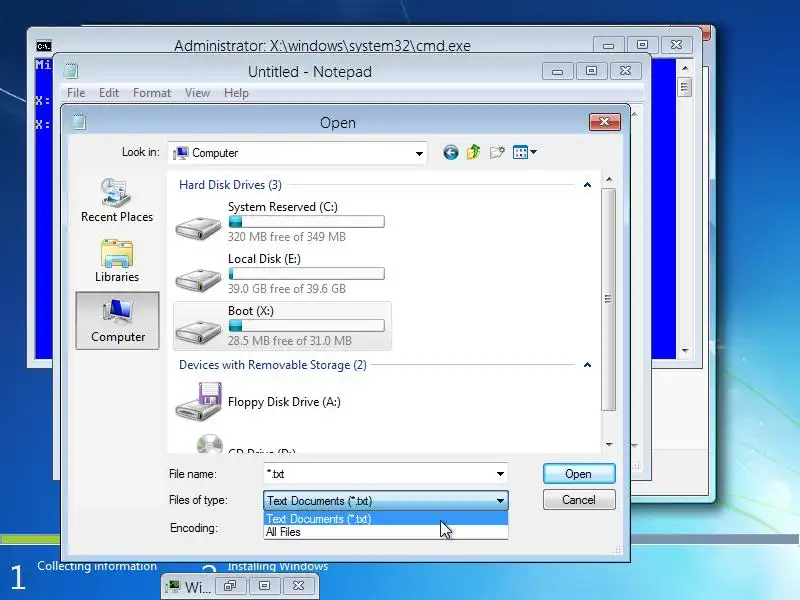Click the cmd.exe icon in title bar
Screen dimensions: 800x600
tap(44, 46)
